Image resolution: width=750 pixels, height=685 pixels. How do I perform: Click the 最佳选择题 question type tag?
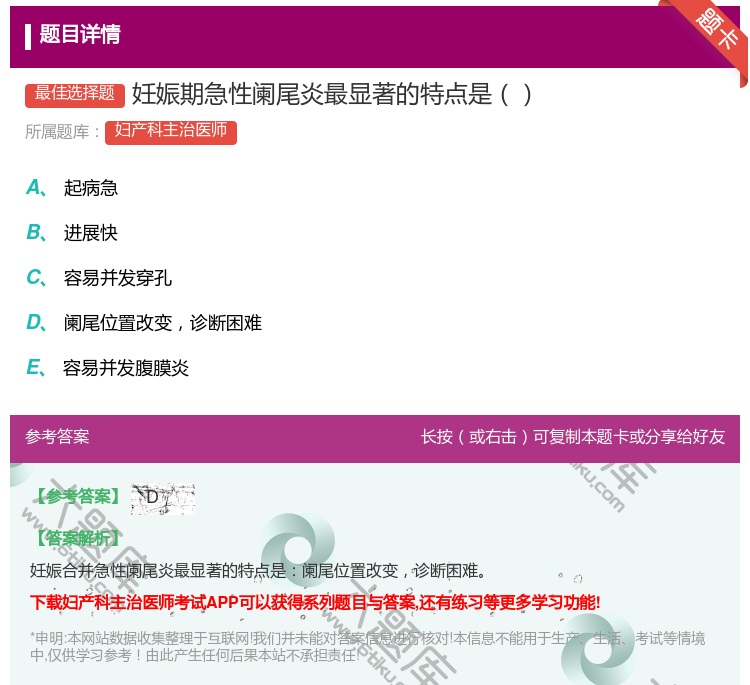[75, 95]
